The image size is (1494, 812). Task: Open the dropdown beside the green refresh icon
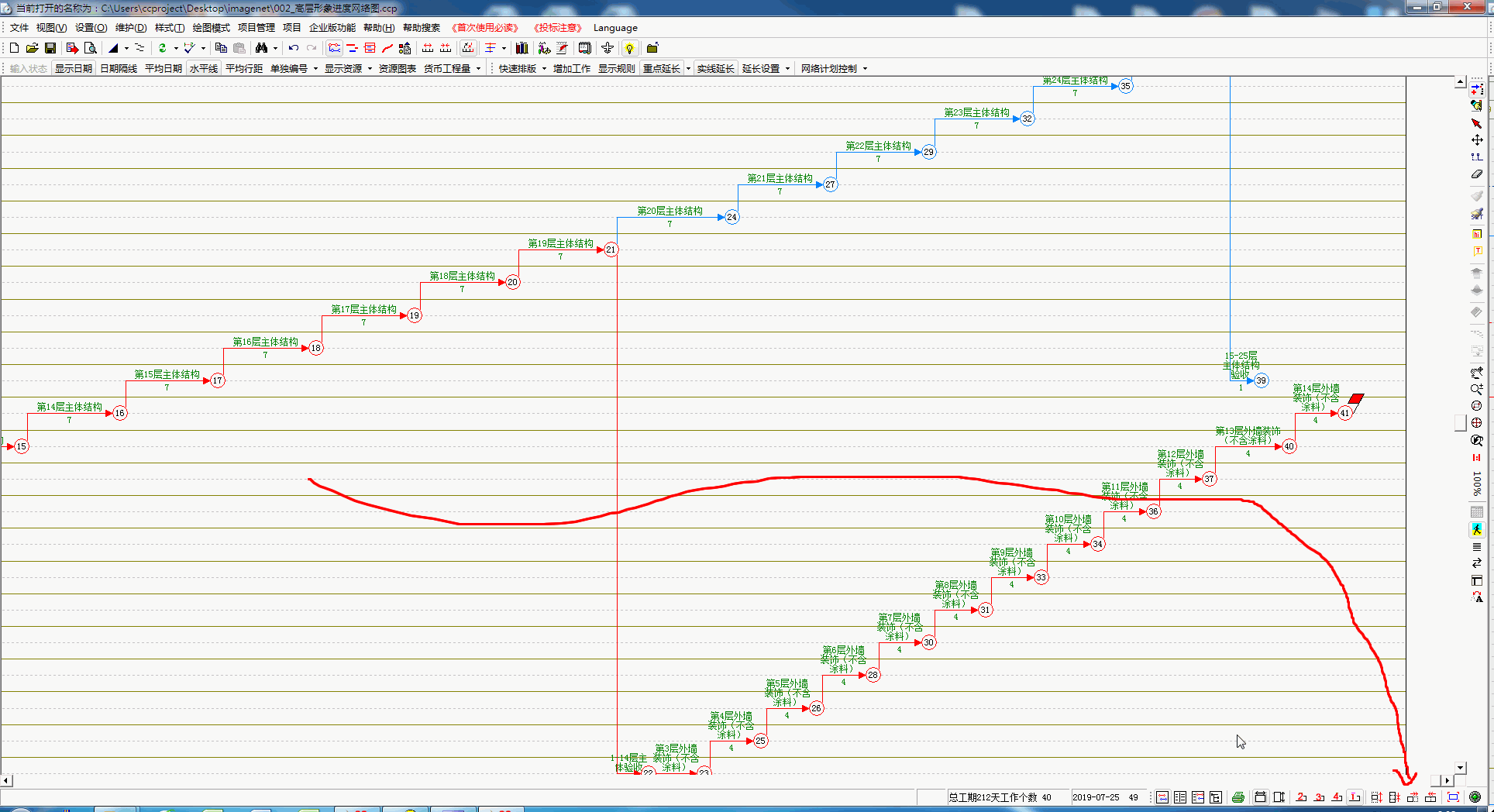(x=176, y=48)
